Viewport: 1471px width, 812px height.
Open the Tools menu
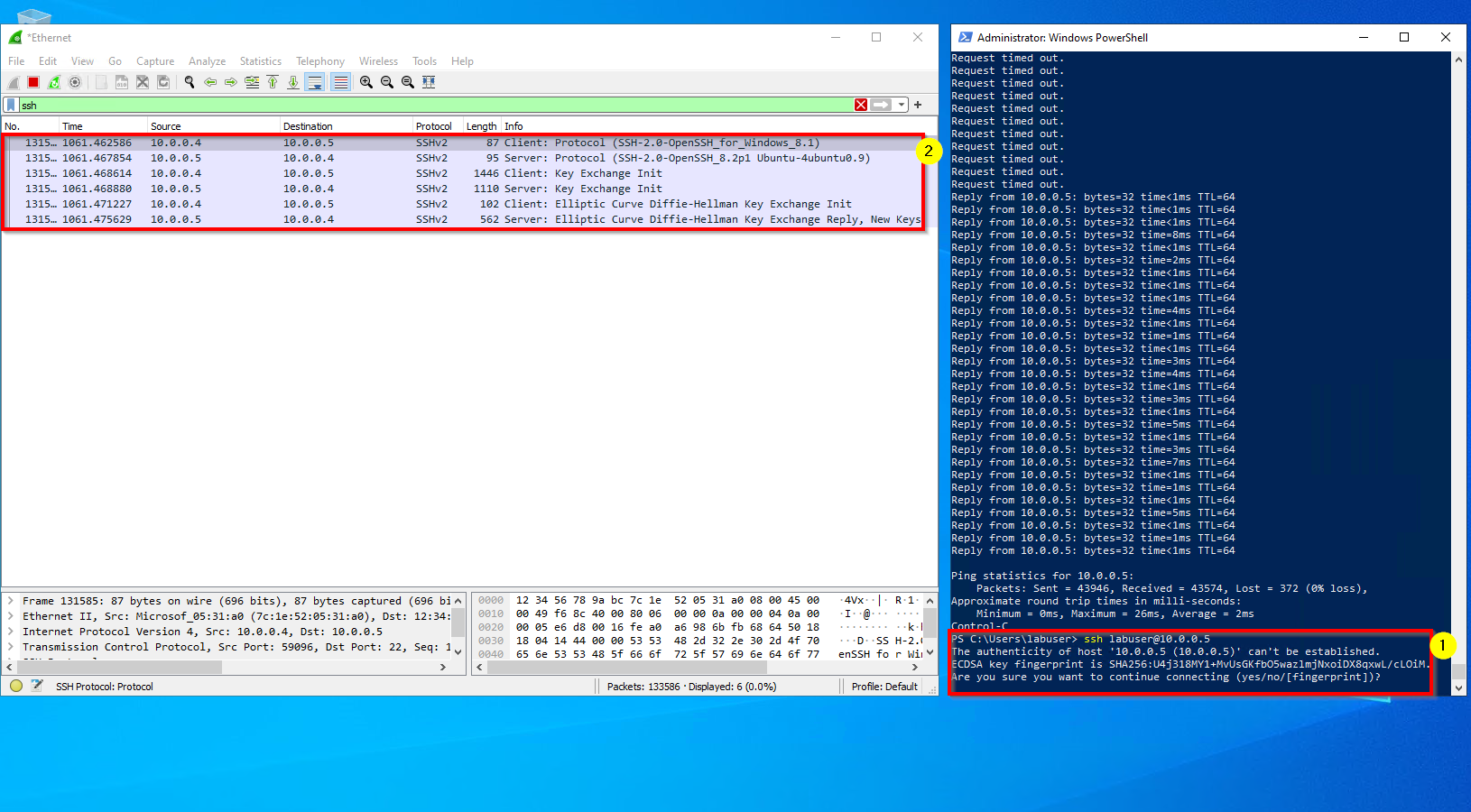coord(424,61)
